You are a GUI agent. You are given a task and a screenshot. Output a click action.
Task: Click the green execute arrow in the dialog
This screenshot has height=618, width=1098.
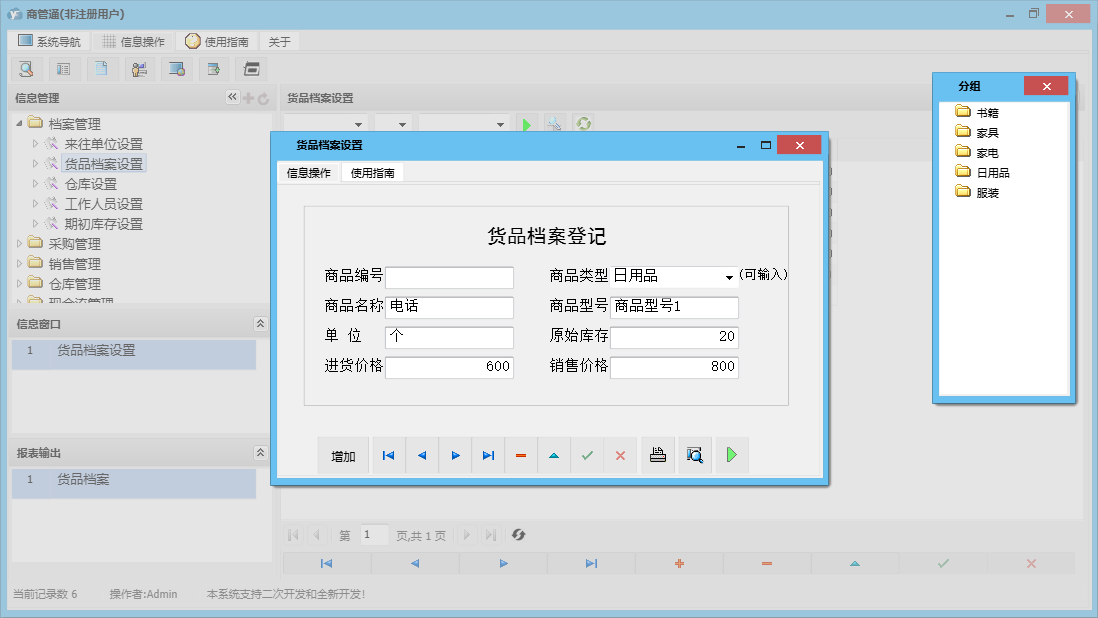click(731, 455)
